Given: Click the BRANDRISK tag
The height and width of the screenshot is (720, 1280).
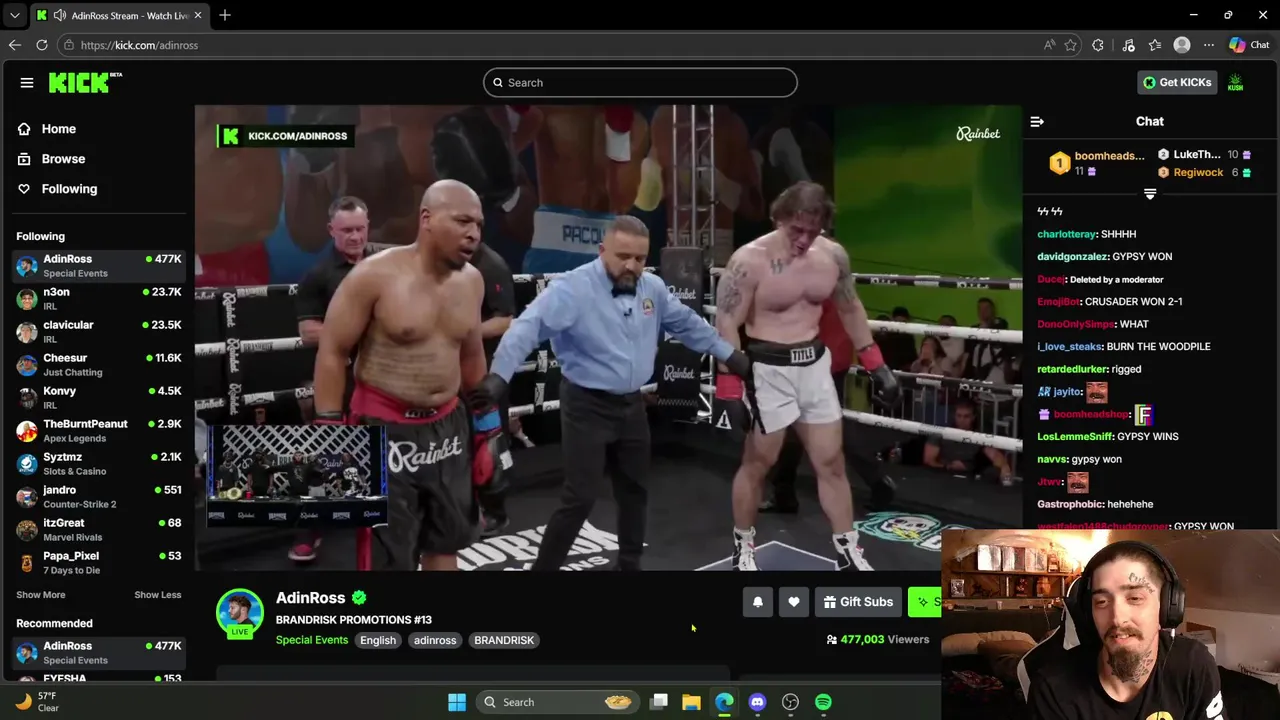Looking at the screenshot, I should tap(504, 640).
